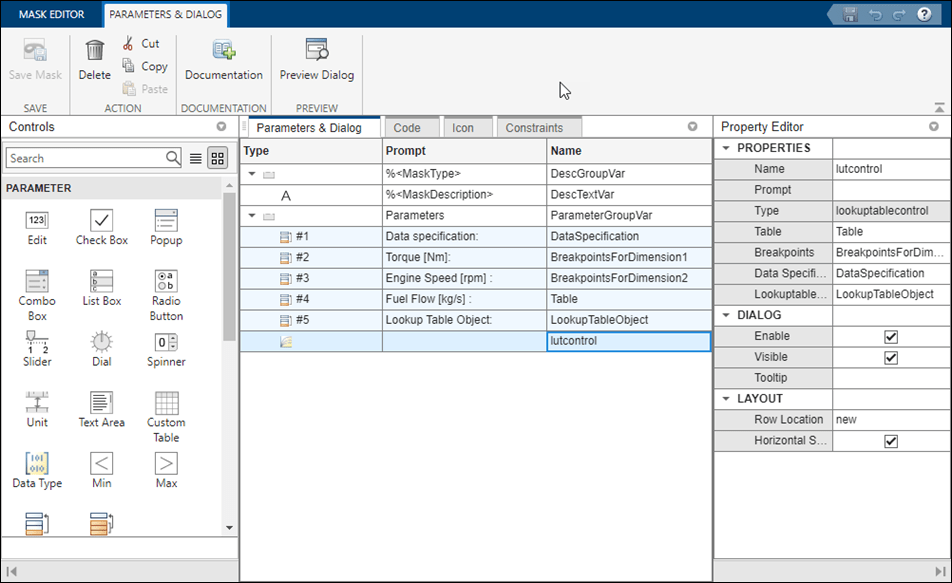Image resolution: width=952 pixels, height=583 pixels.
Task: Open the Mask Editor ribbon tab
Action: click(x=51, y=15)
